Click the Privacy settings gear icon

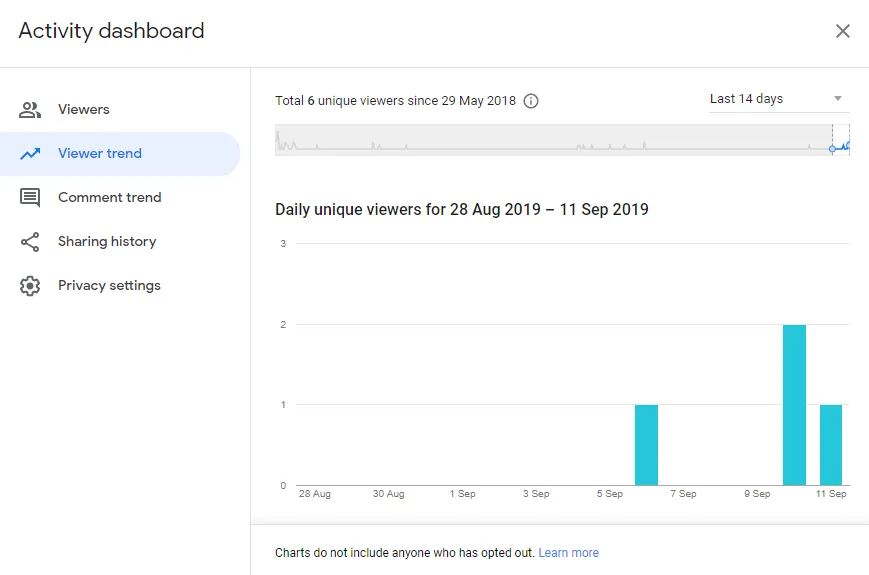(x=30, y=286)
